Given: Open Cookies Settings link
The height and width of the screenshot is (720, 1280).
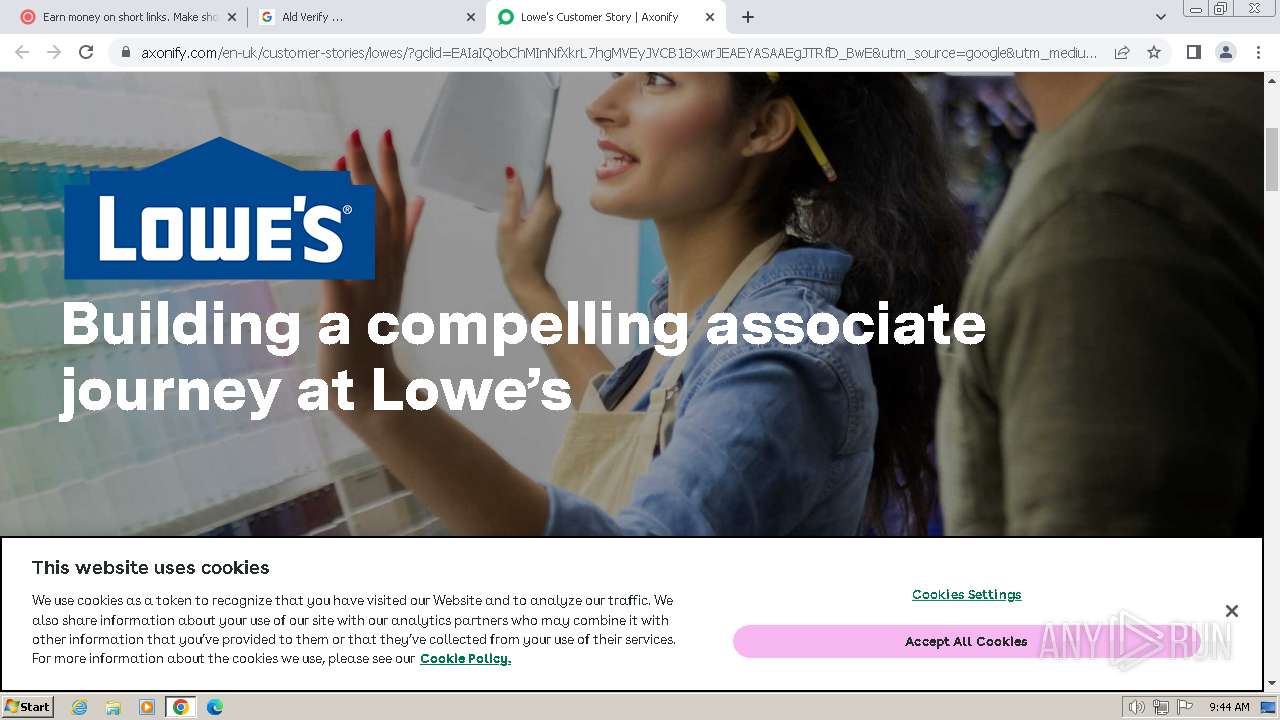Looking at the screenshot, I should click(966, 594).
